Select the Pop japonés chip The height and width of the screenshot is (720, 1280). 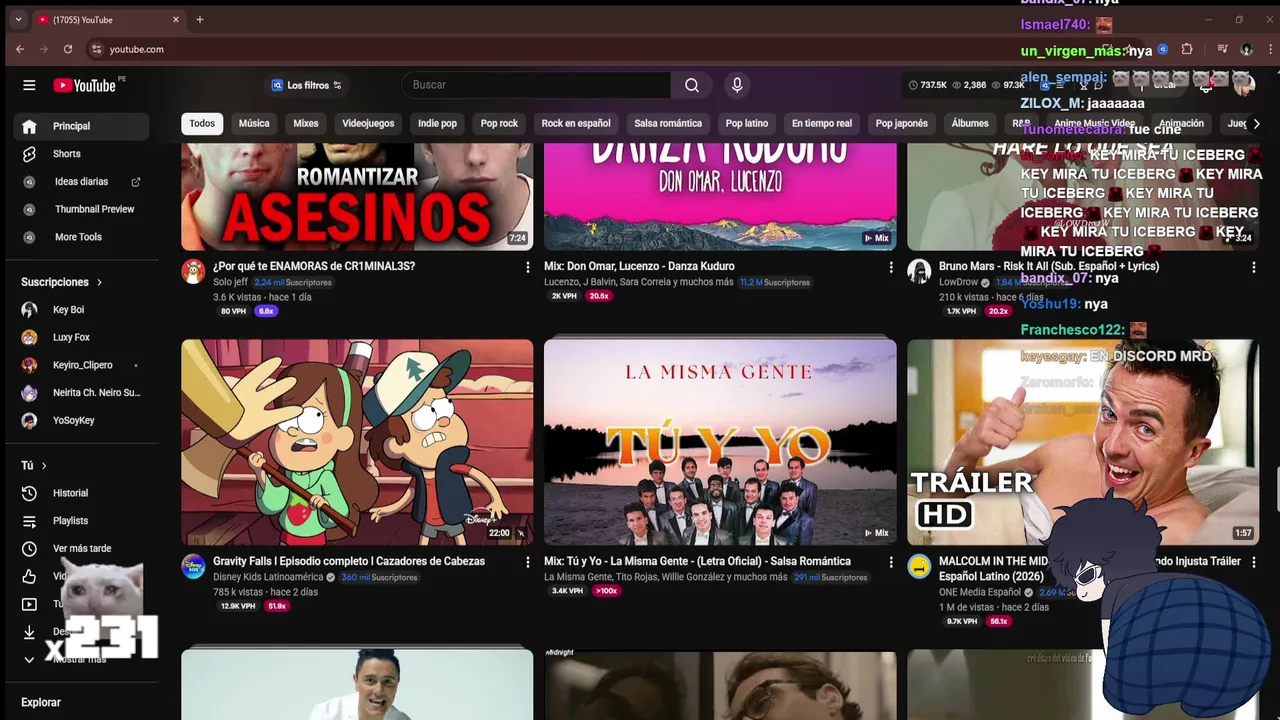902,123
